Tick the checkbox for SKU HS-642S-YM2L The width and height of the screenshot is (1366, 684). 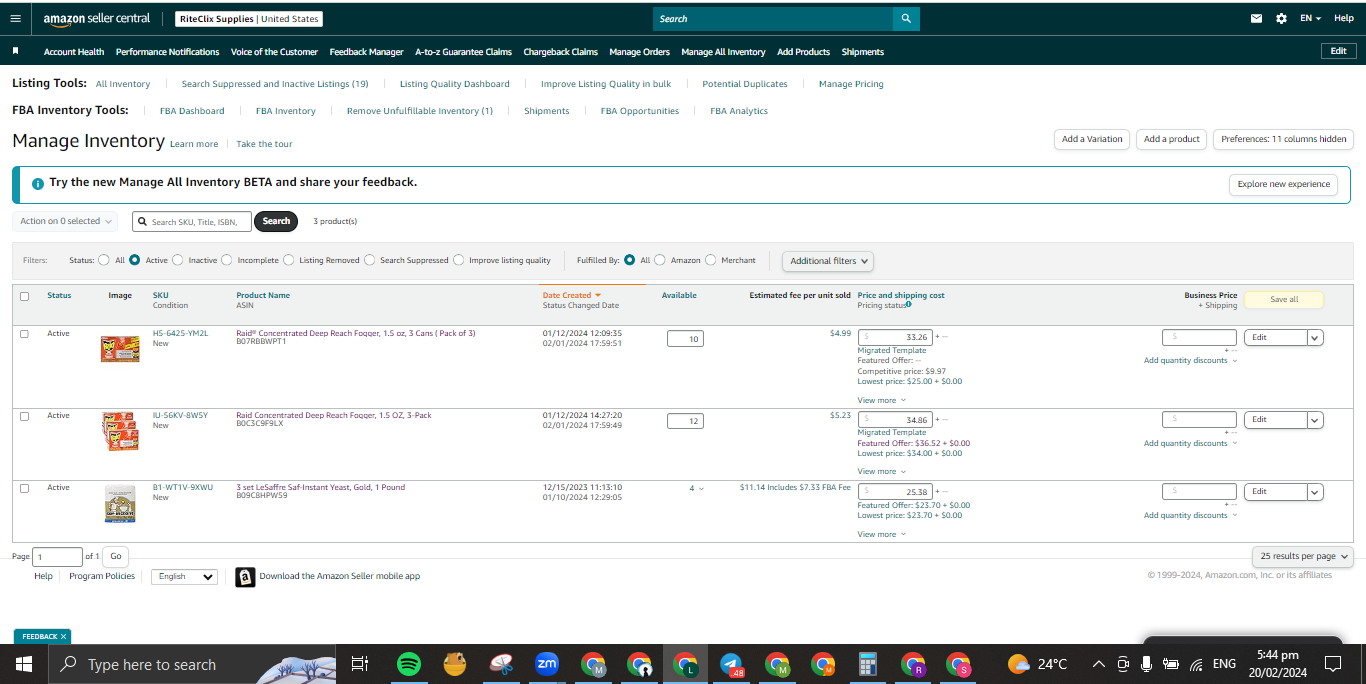(x=24, y=334)
